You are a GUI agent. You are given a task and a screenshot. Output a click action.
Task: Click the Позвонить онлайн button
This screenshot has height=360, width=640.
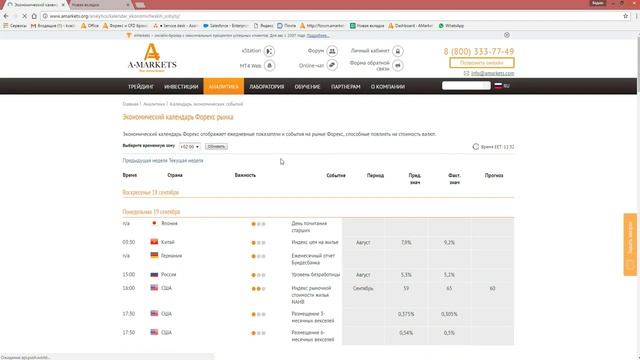482,63
